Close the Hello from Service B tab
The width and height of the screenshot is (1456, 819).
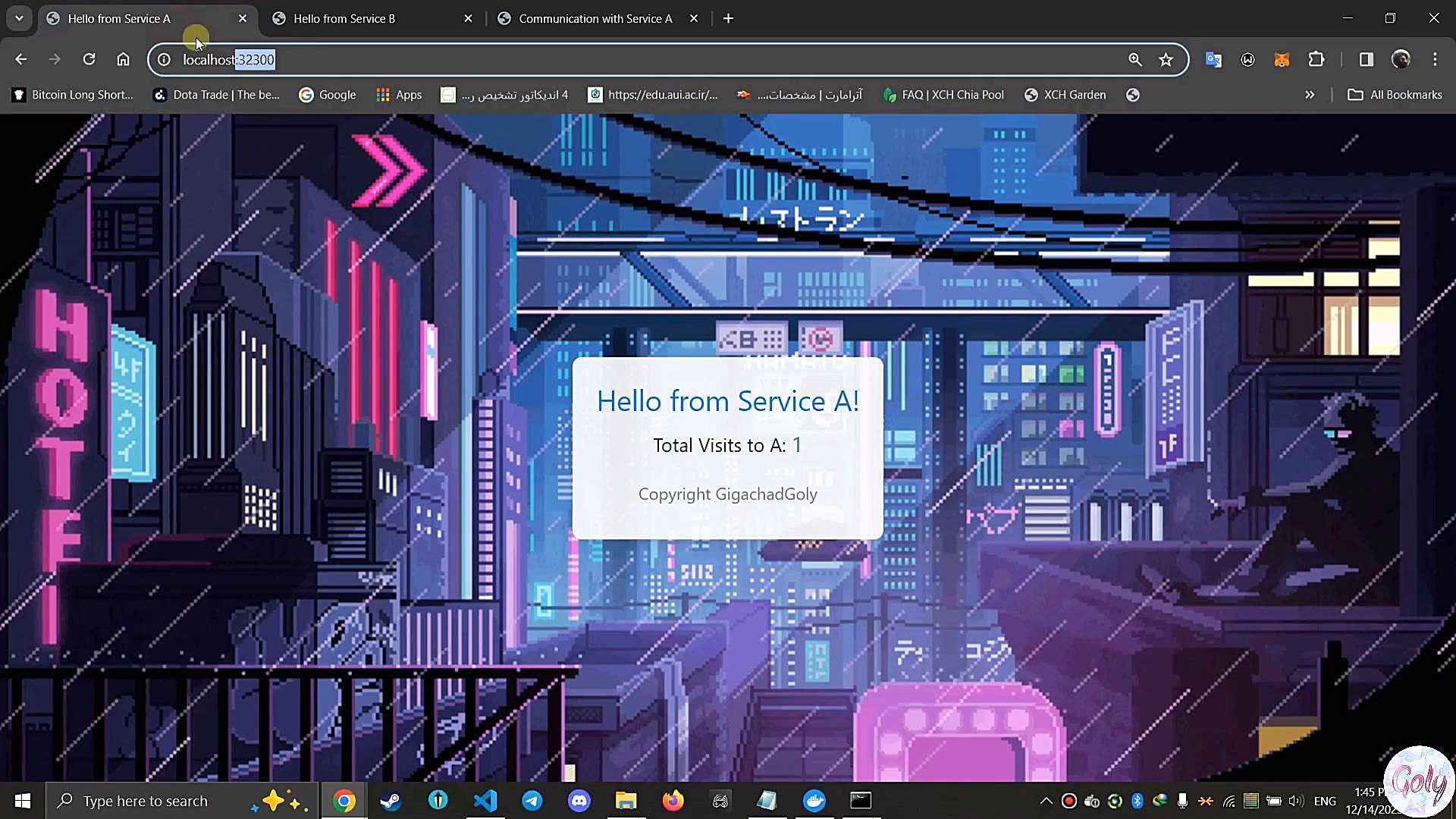(468, 18)
